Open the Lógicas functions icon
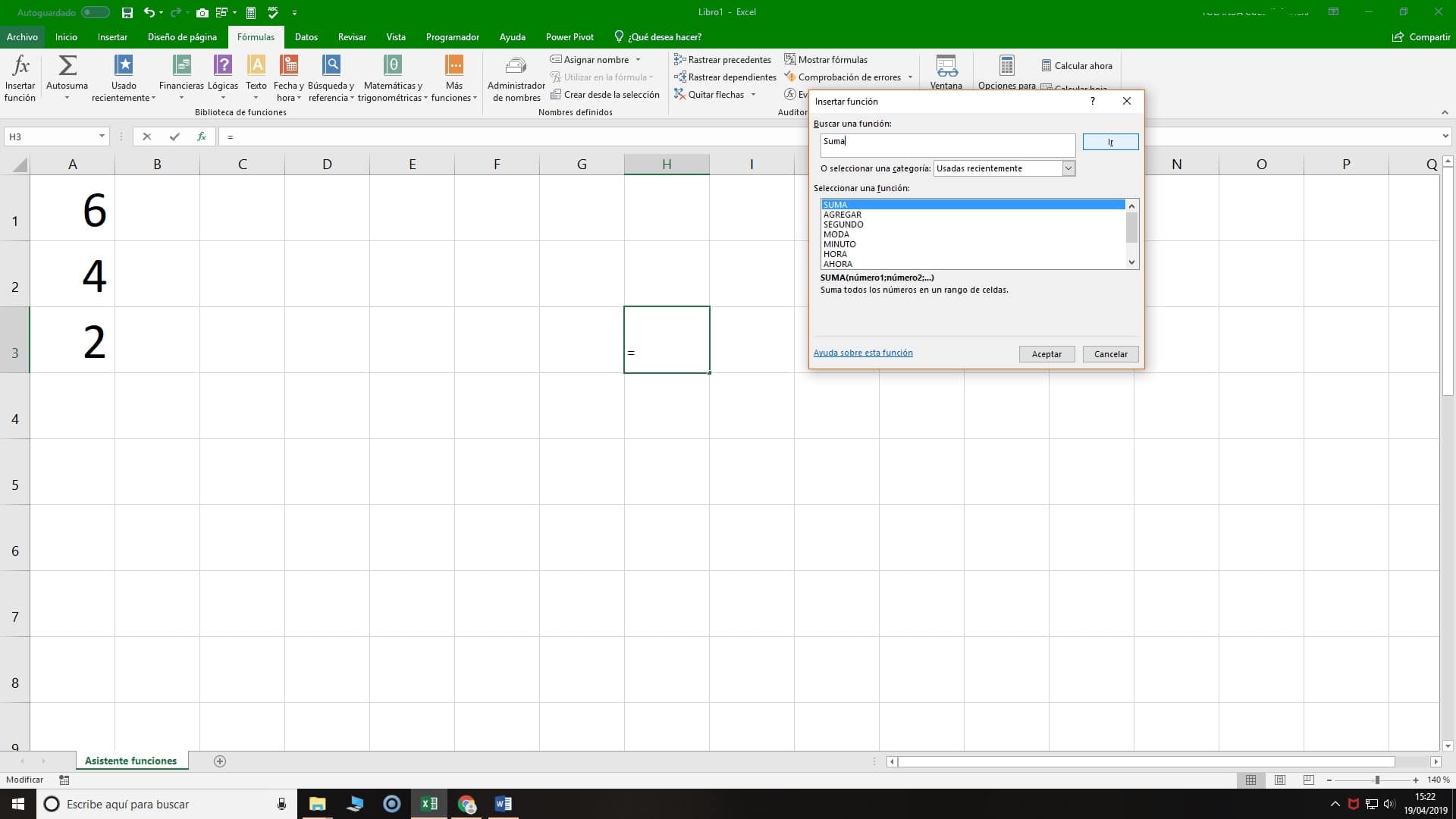Image resolution: width=1456 pixels, height=819 pixels. pos(223,66)
